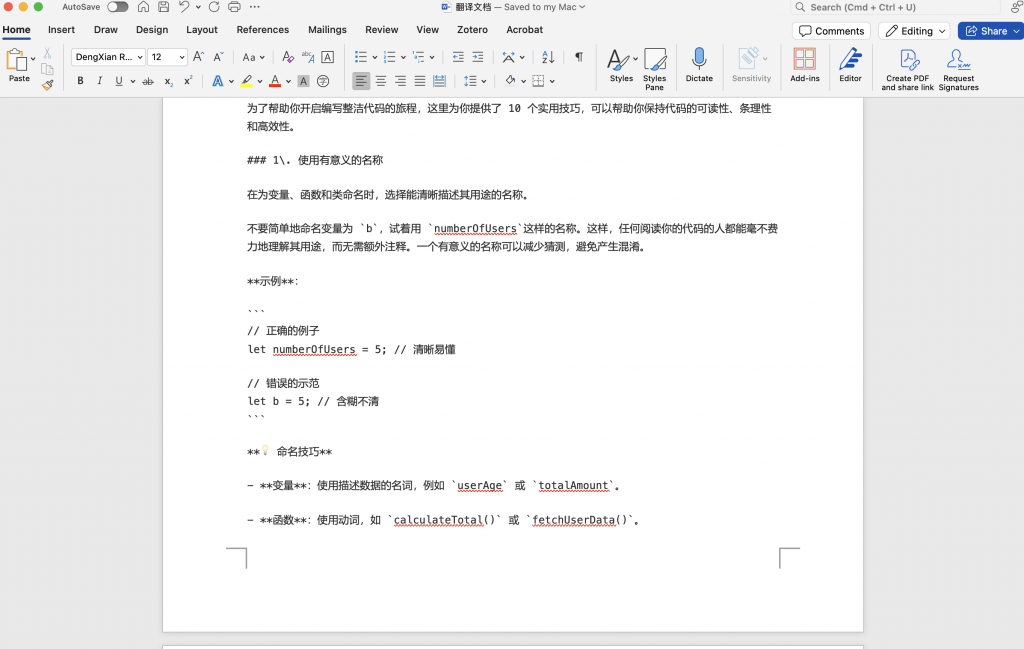Open shading color dropdown arrow

click(x=523, y=81)
